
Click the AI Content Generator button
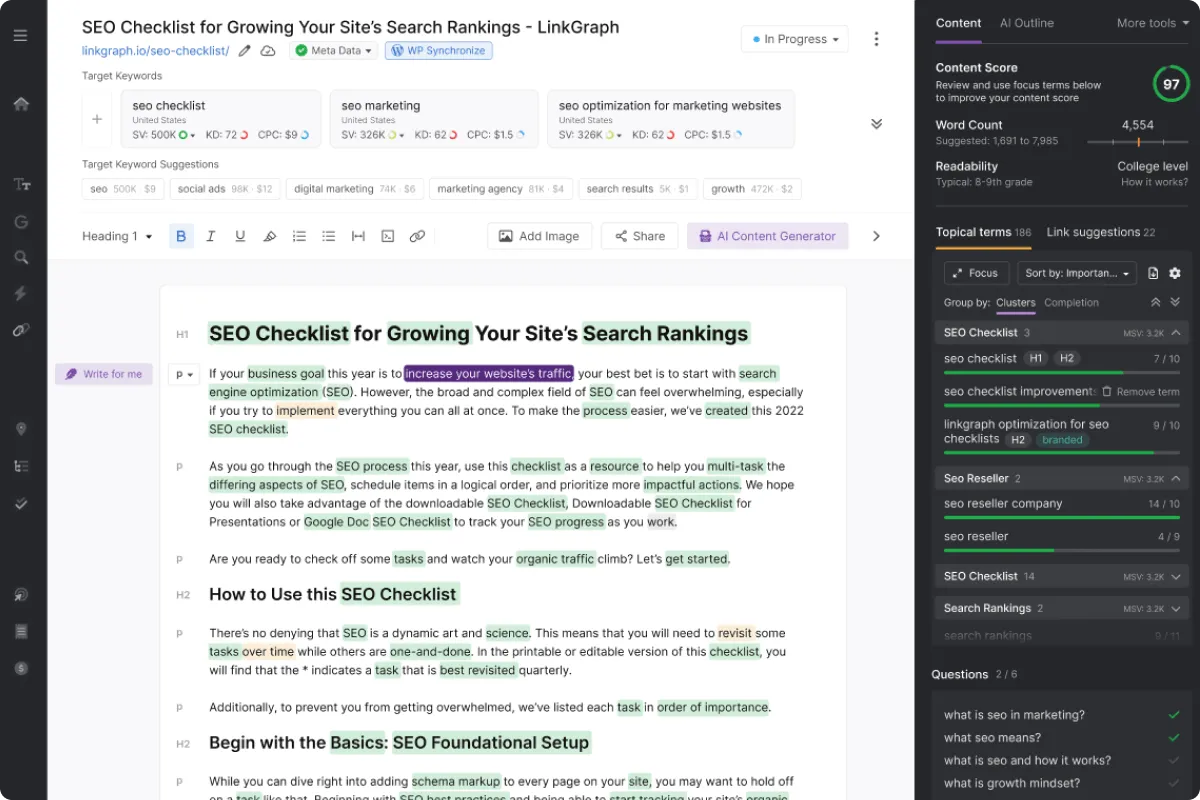tap(767, 236)
